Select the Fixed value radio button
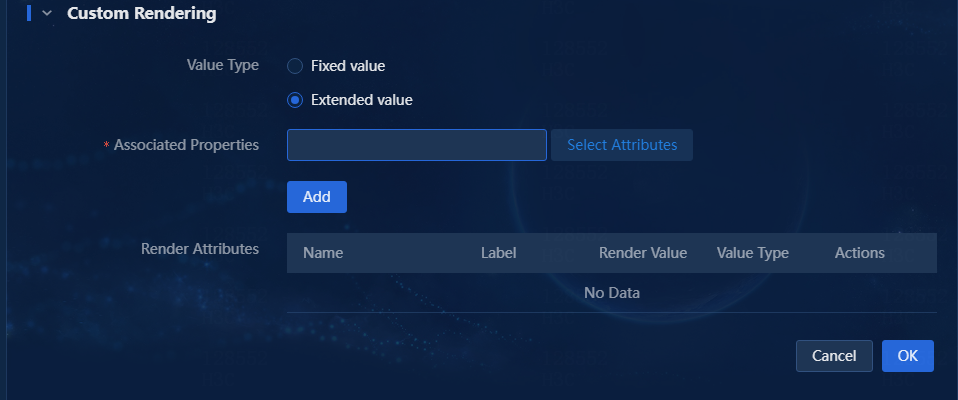The height and width of the screenshot is (400, 958). 295,66
